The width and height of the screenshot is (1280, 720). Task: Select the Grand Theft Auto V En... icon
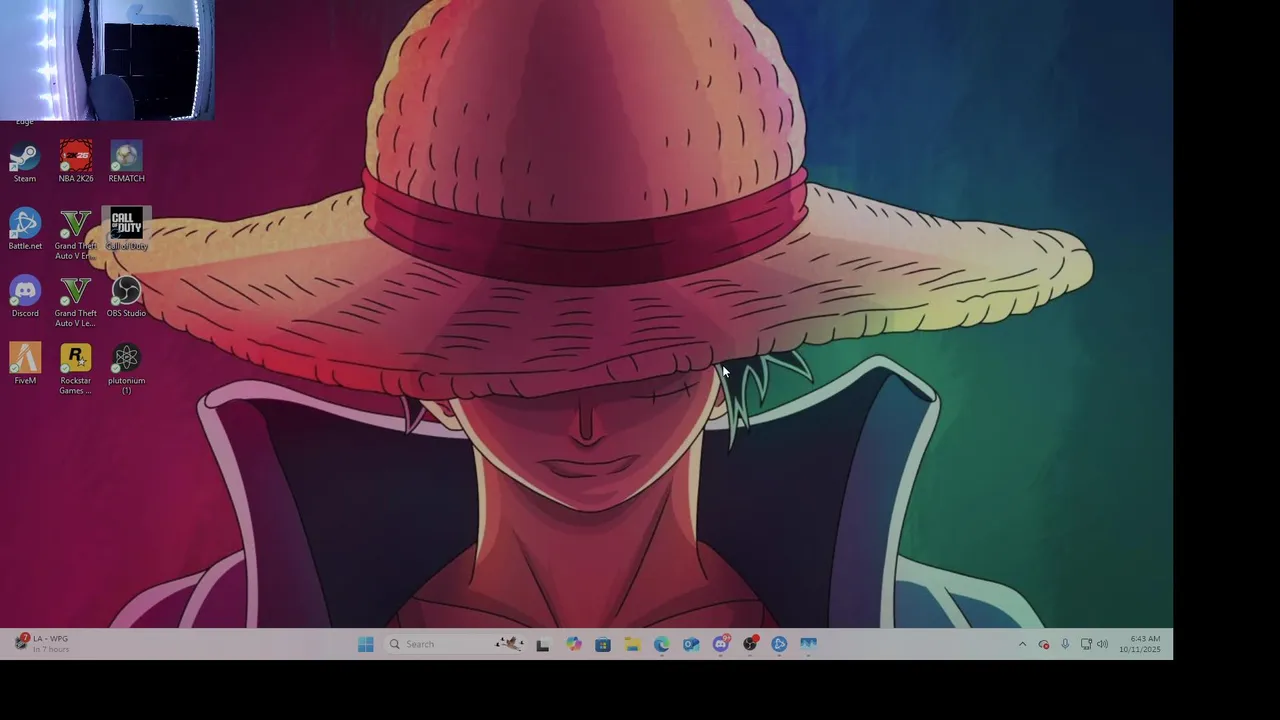pos(76,235)
